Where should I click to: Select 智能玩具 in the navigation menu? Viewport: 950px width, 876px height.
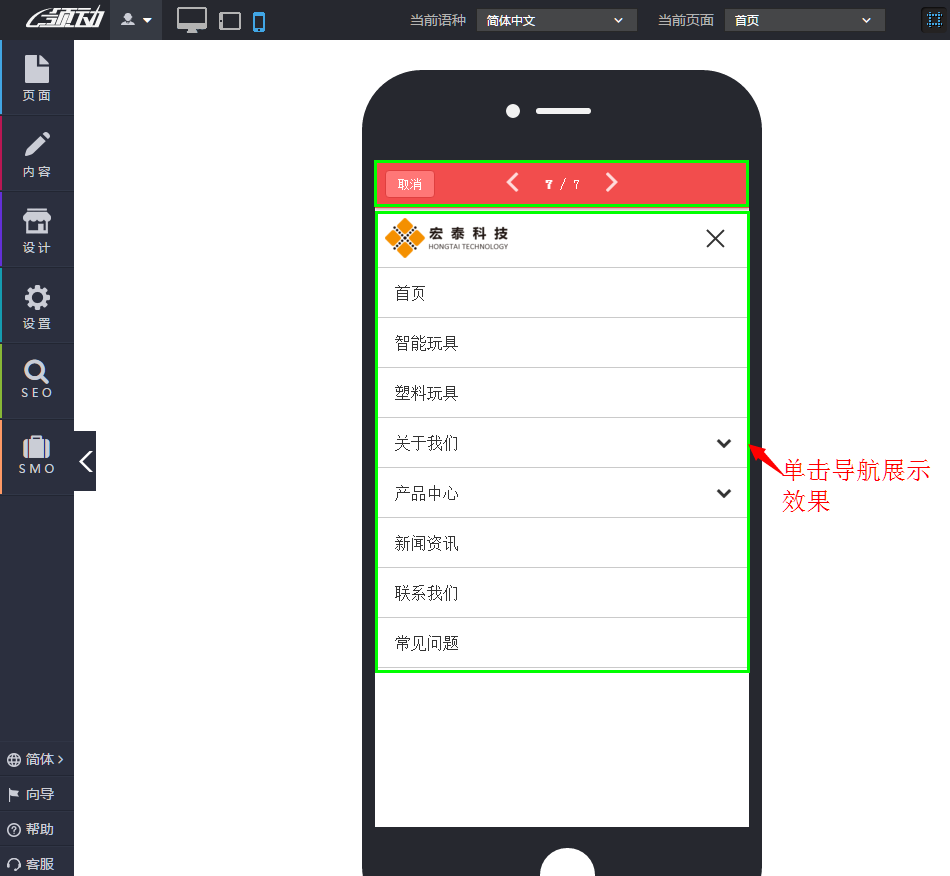pos(427,342)
